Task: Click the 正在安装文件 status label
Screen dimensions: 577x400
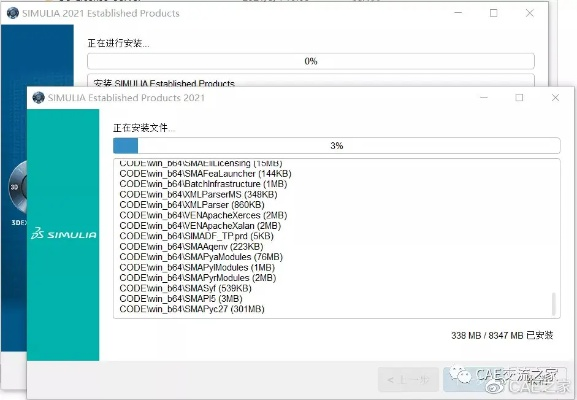Action: coord(144,128)
